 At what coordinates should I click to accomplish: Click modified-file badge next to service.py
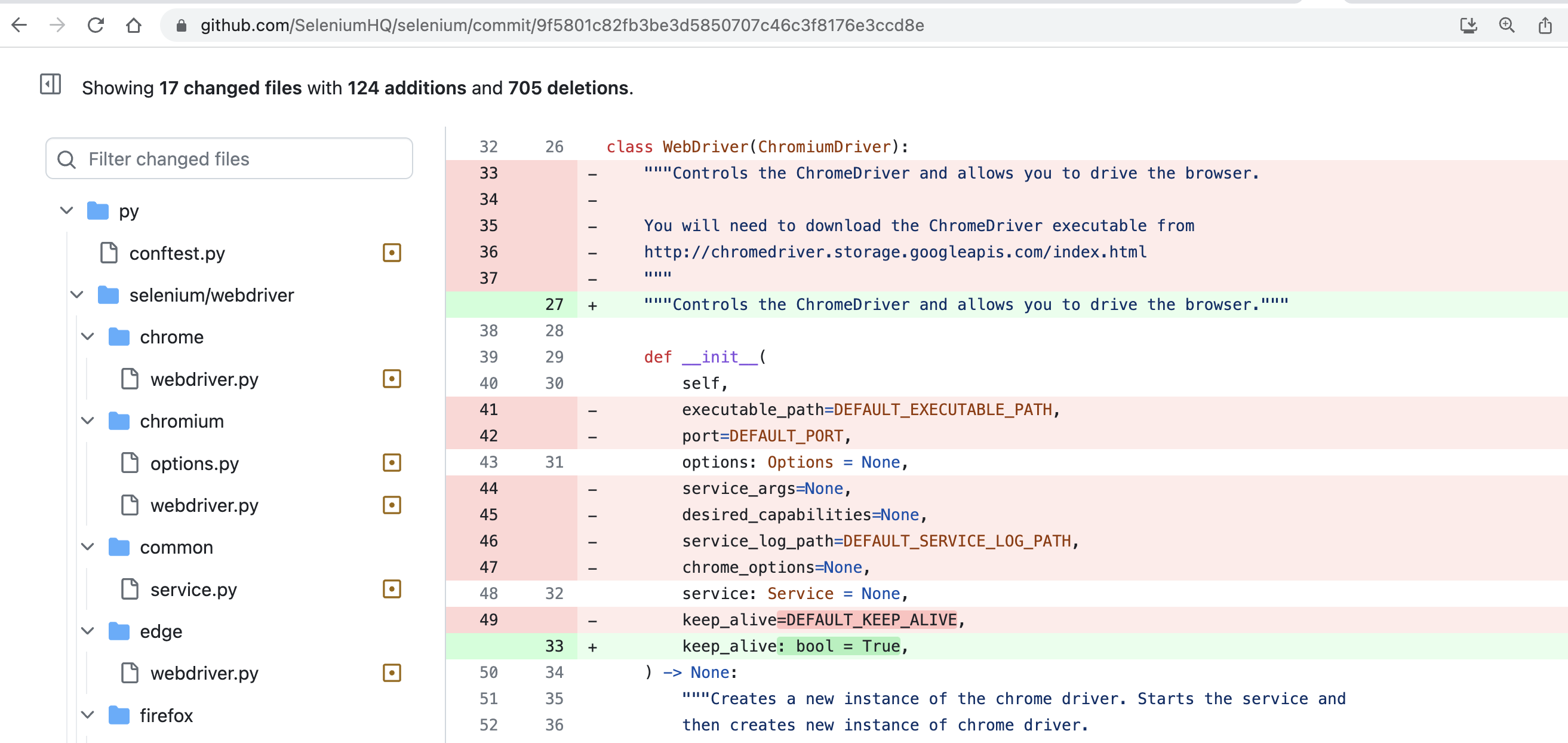pos(391,589)
